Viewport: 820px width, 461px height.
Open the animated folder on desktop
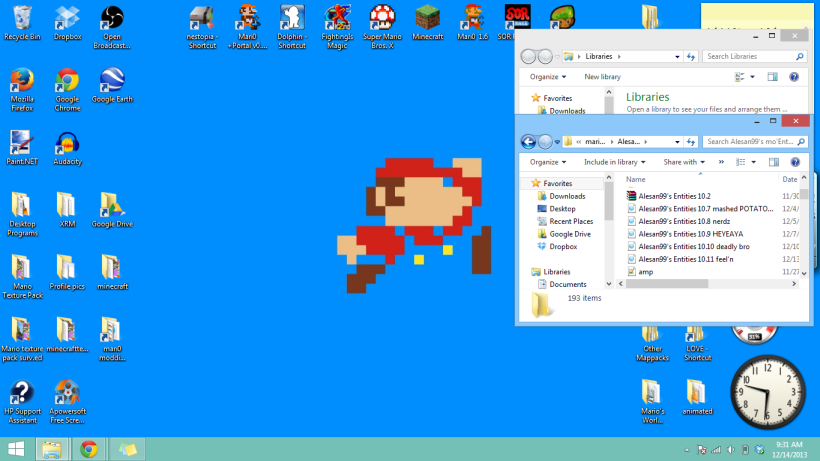coord(697,398)
